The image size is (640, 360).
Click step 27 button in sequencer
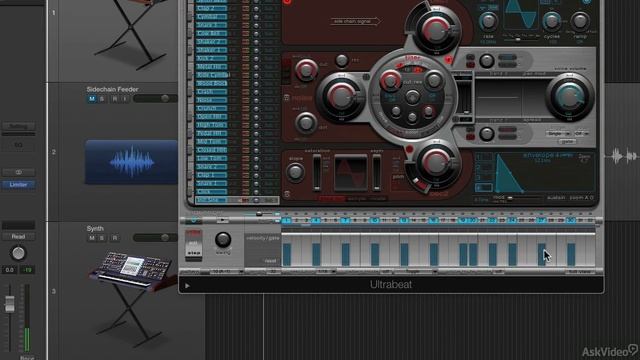coord(542,220)
